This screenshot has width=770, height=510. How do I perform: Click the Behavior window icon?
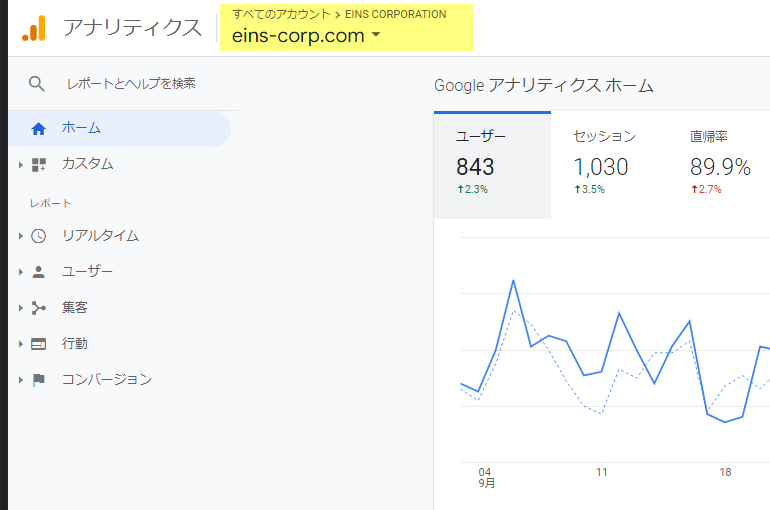click(38, 344)
